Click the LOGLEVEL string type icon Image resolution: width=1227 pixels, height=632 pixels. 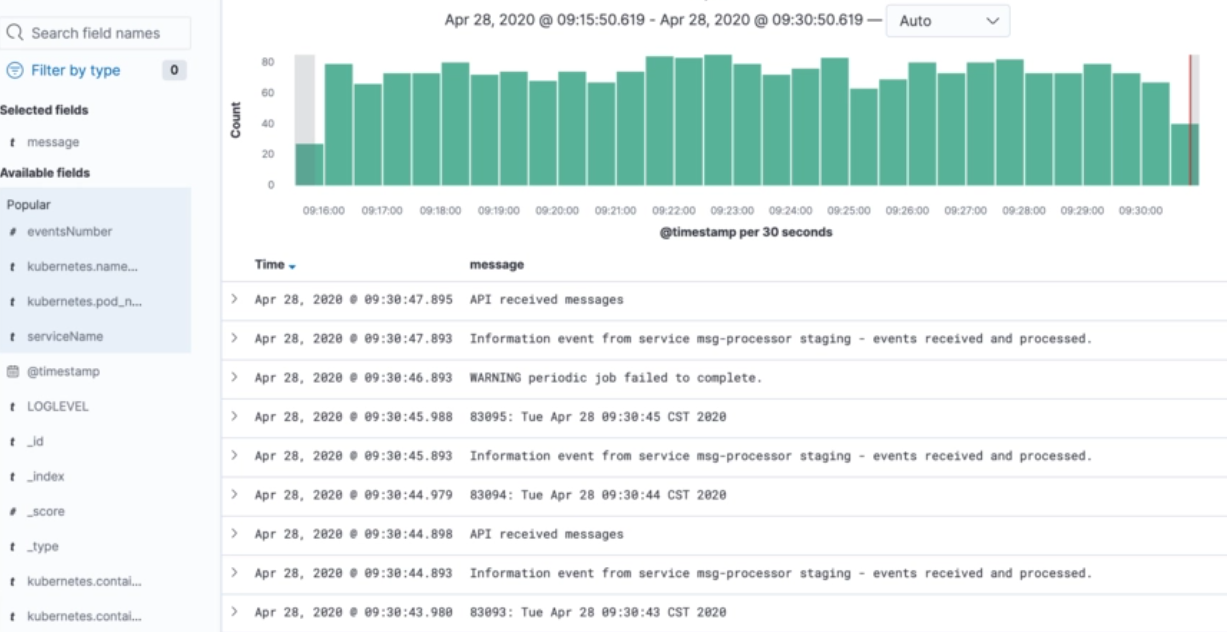pyautogui.click(x=12, y=407)
